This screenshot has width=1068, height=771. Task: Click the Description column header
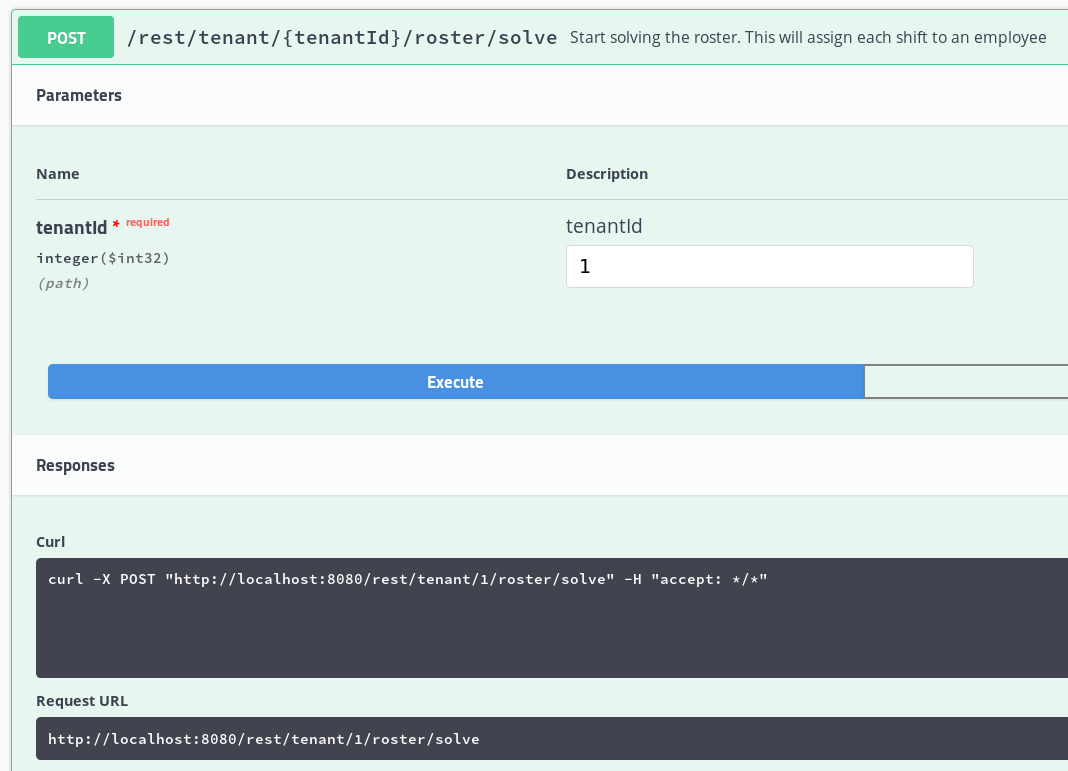click(606, 174)
